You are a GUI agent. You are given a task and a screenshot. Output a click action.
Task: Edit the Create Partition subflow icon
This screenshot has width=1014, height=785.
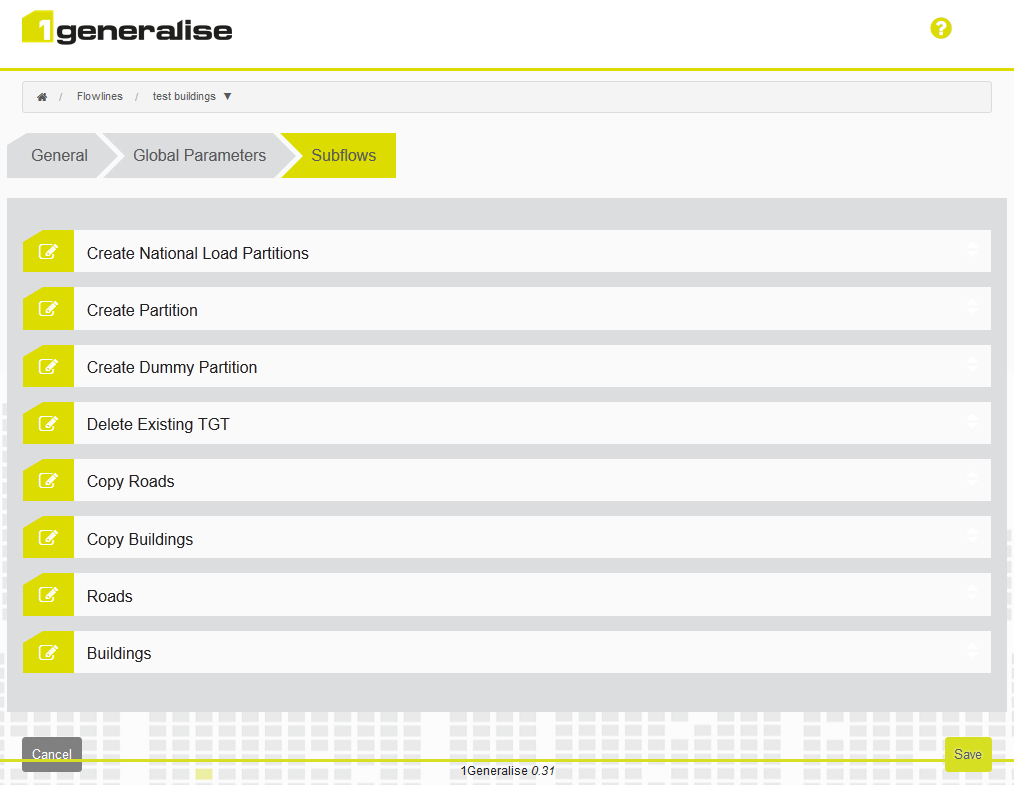coord(49,308)
